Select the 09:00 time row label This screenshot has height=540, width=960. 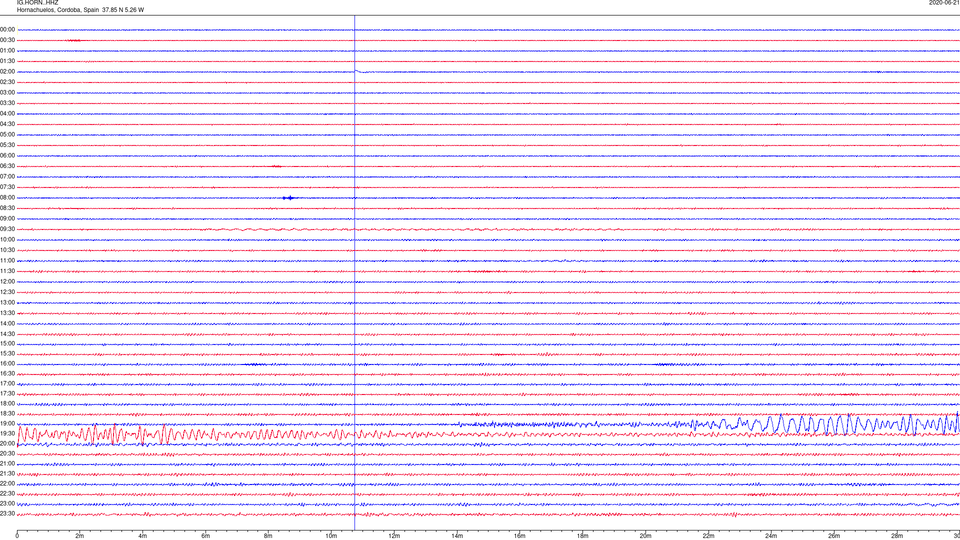coord(7,219)
